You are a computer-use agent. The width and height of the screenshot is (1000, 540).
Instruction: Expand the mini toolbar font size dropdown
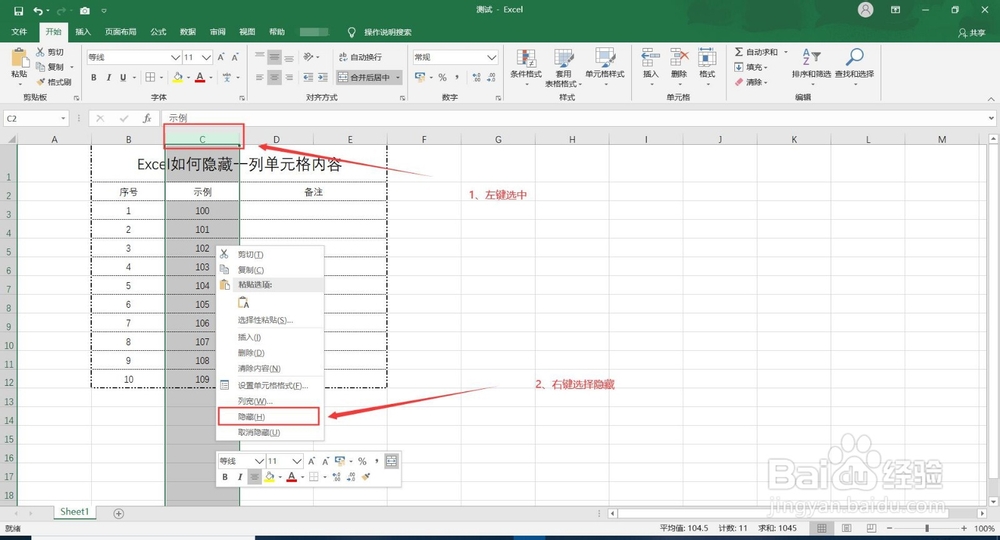[297, 461]
